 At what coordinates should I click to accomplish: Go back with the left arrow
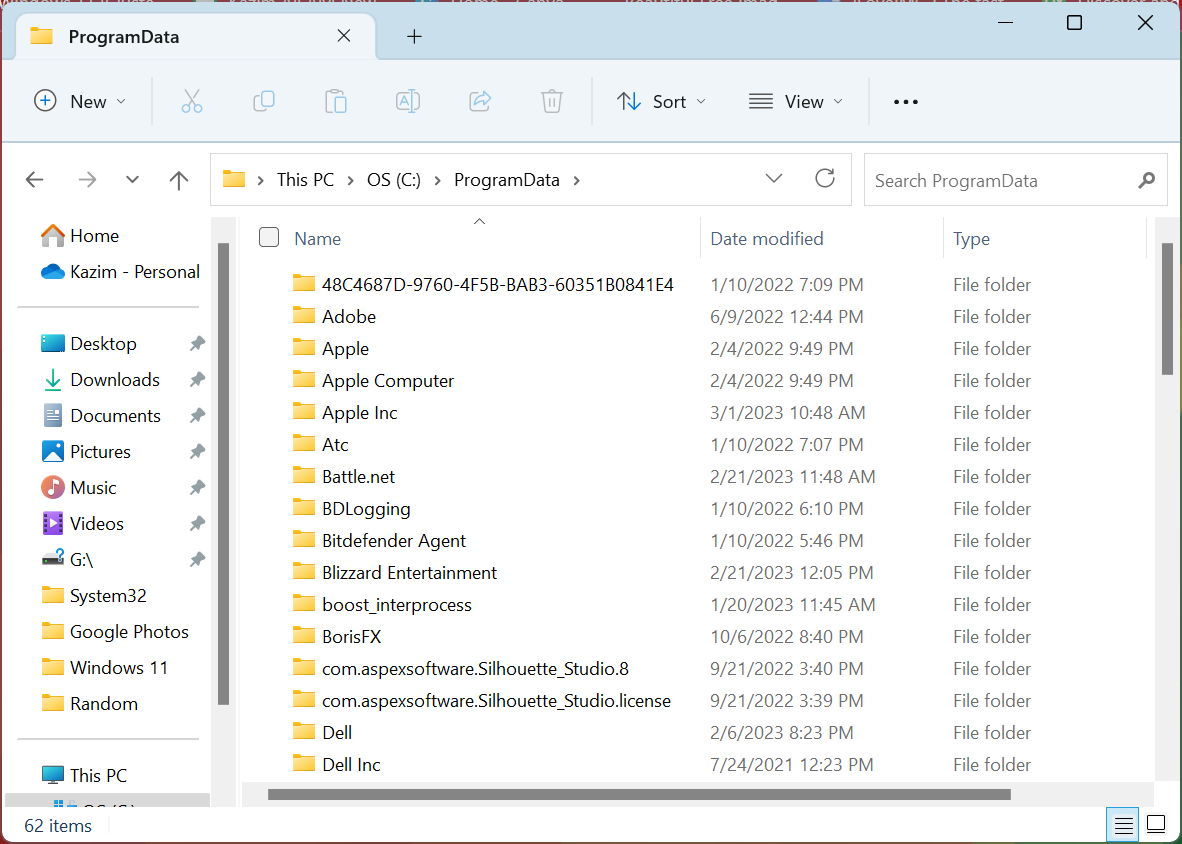[35, 179]
